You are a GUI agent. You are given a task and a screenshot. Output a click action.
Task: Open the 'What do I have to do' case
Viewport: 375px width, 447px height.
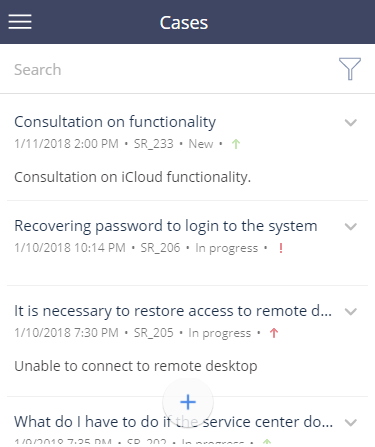[173, 422]
